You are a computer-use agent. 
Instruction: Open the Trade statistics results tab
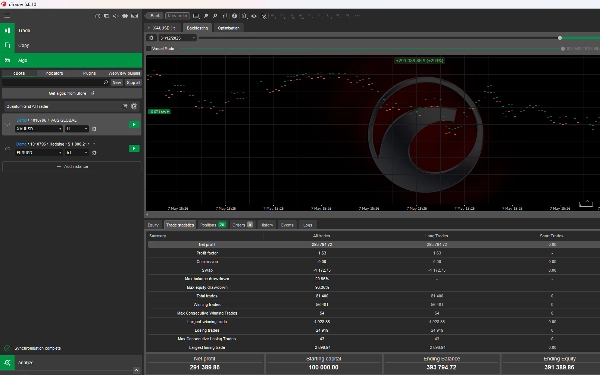click(180, 225)
